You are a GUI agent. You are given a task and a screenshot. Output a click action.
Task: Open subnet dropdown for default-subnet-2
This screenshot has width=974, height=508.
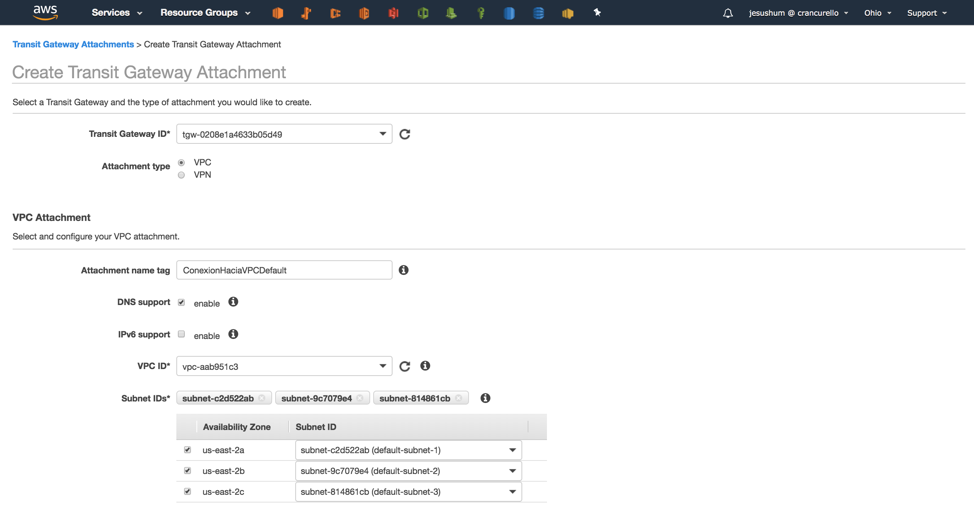[408, 471]
